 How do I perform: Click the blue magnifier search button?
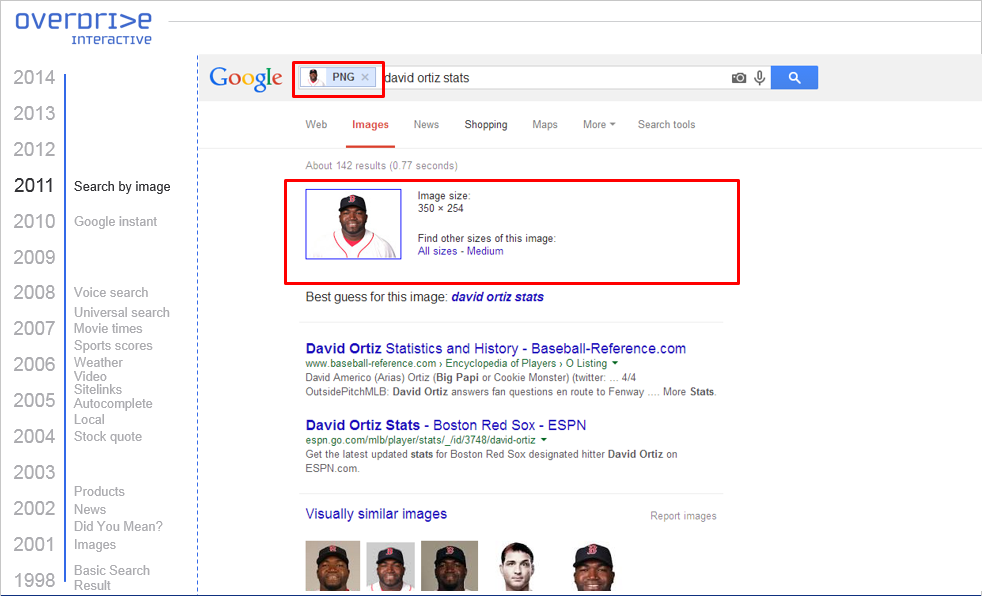point(794,78)
